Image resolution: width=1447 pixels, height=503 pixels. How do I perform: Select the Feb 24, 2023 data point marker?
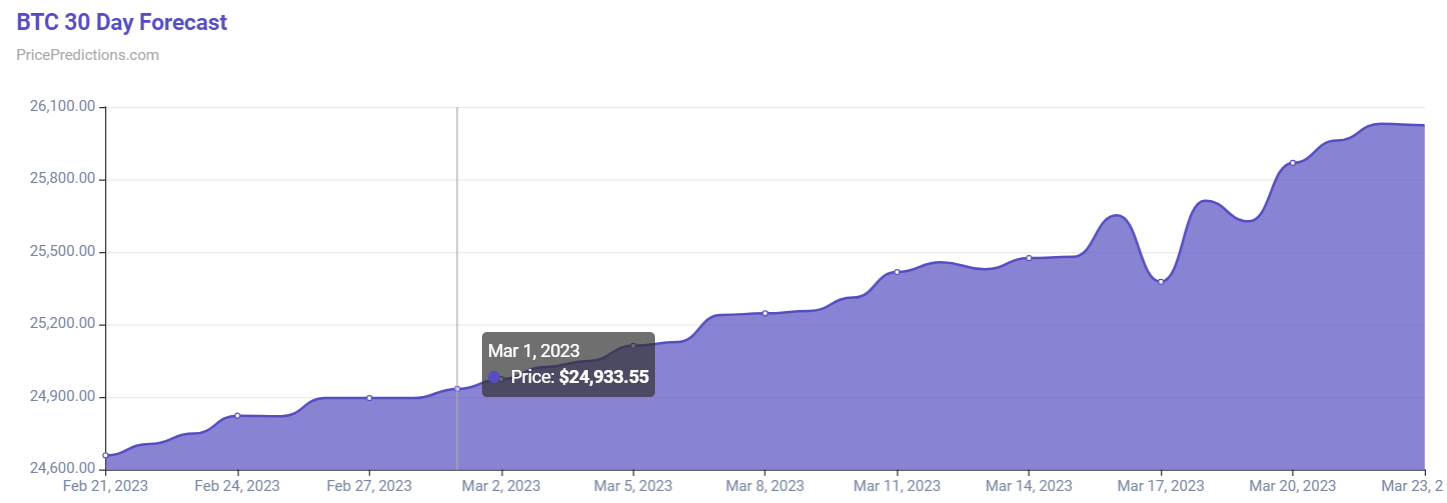coord(238,415)
